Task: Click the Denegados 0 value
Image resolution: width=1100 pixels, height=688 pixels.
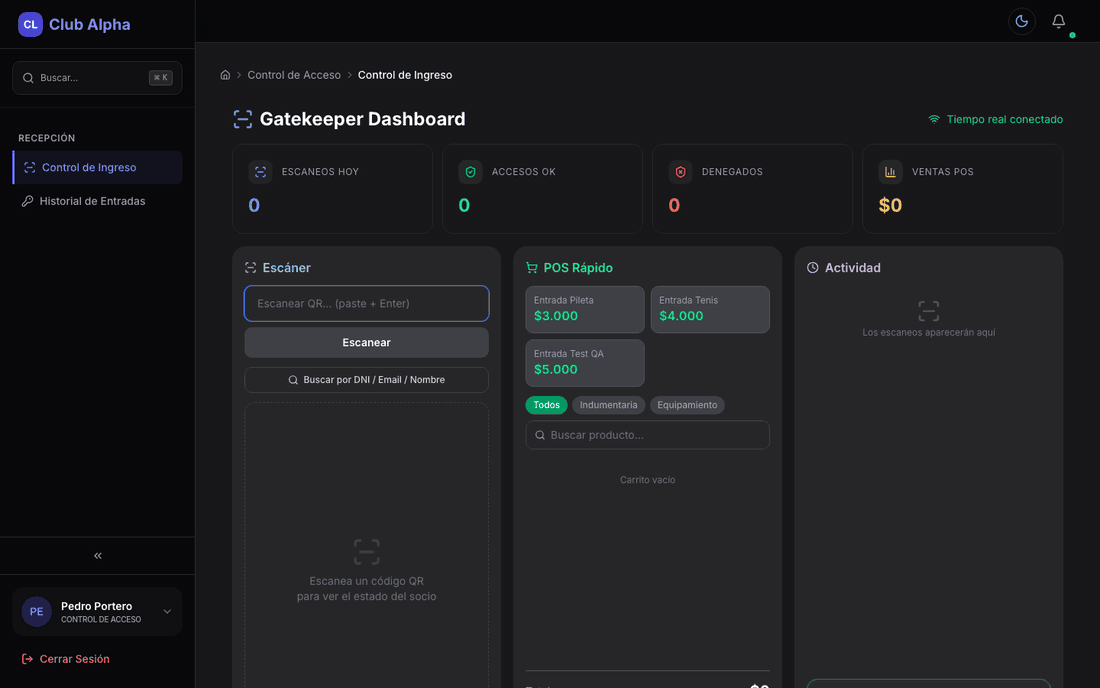Action: [674, 205]
